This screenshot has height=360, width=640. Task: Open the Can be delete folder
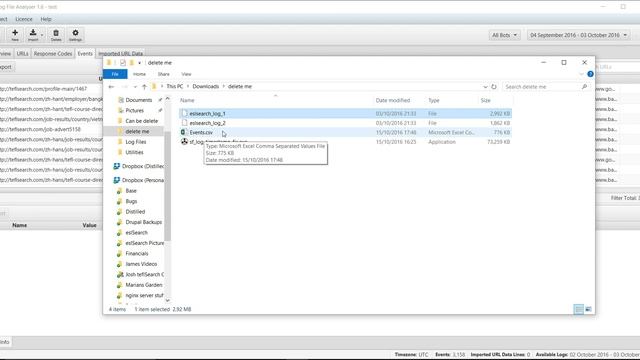click(x=141, y=121)
